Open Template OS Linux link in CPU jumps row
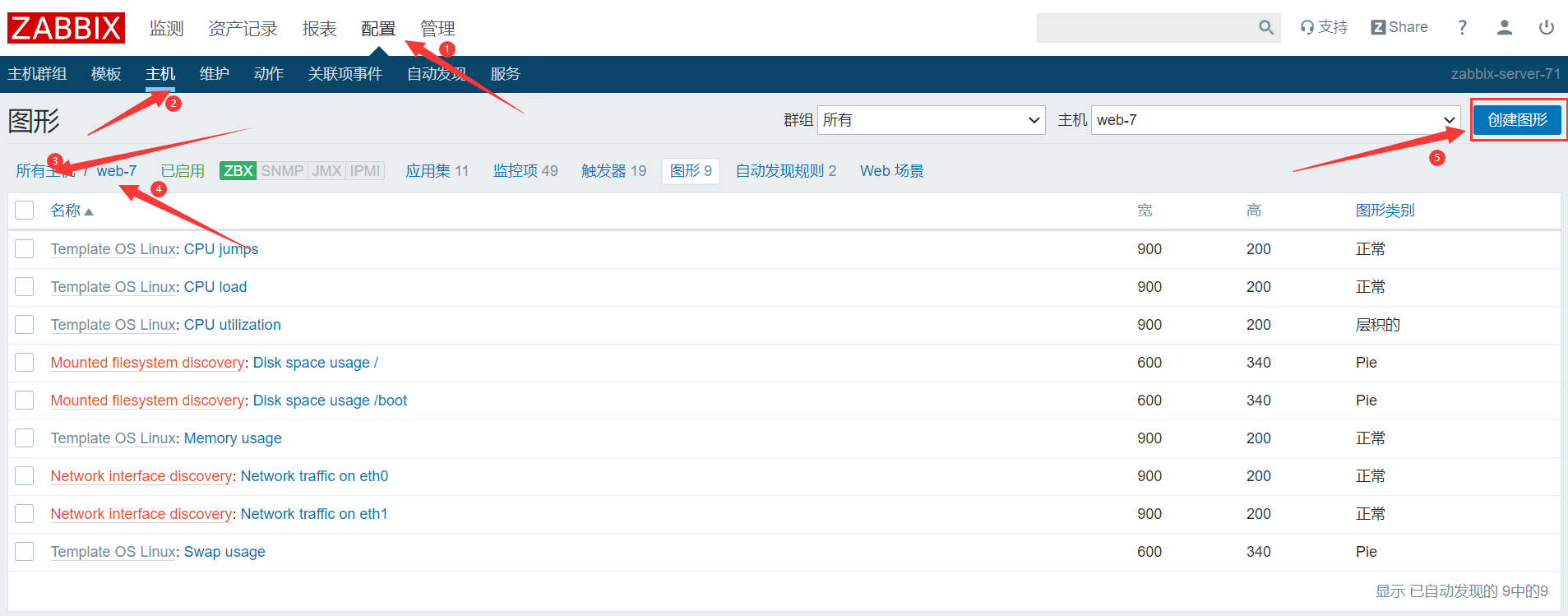 click(113, 249)
